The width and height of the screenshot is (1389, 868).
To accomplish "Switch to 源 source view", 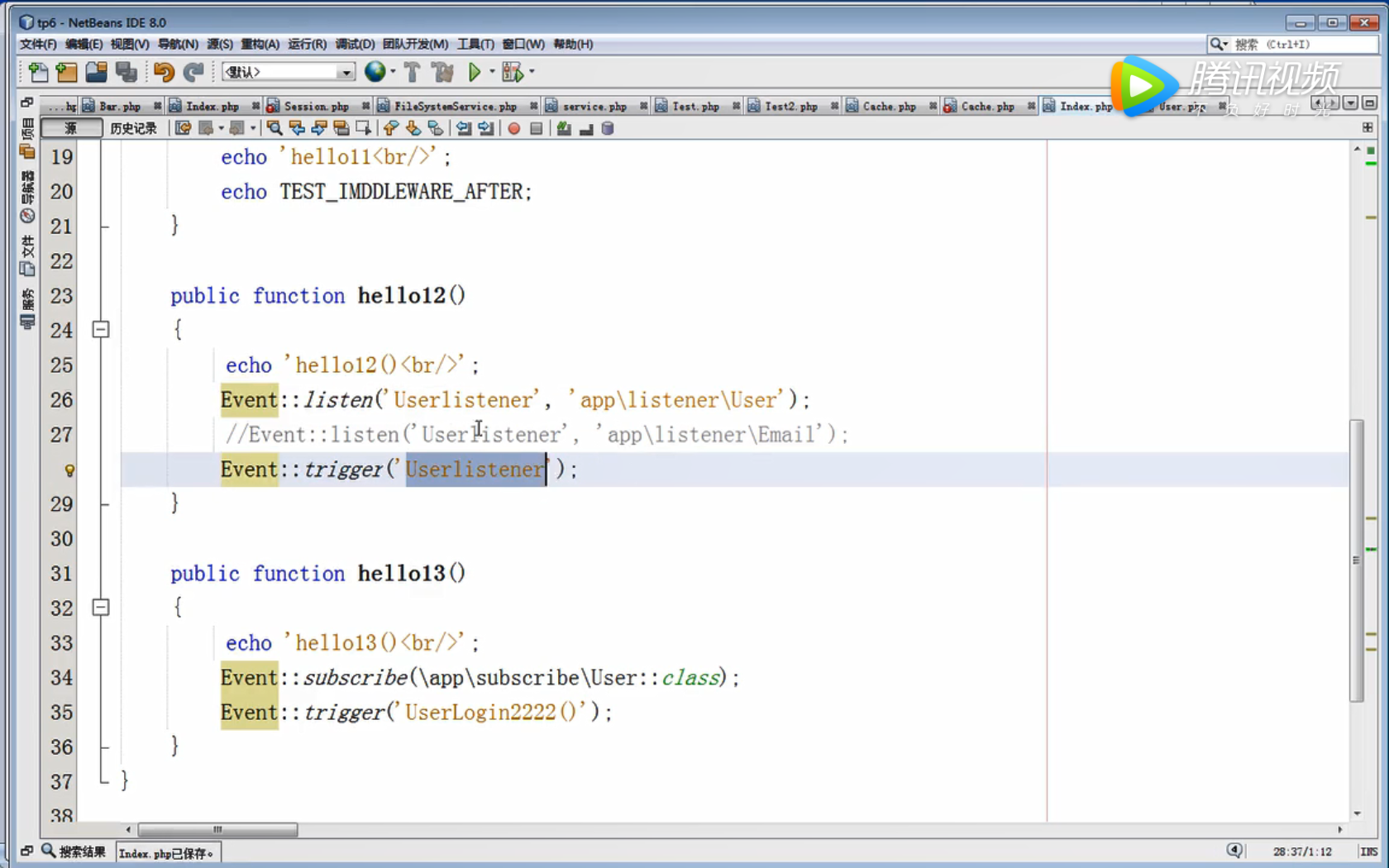I will [71, 128].
